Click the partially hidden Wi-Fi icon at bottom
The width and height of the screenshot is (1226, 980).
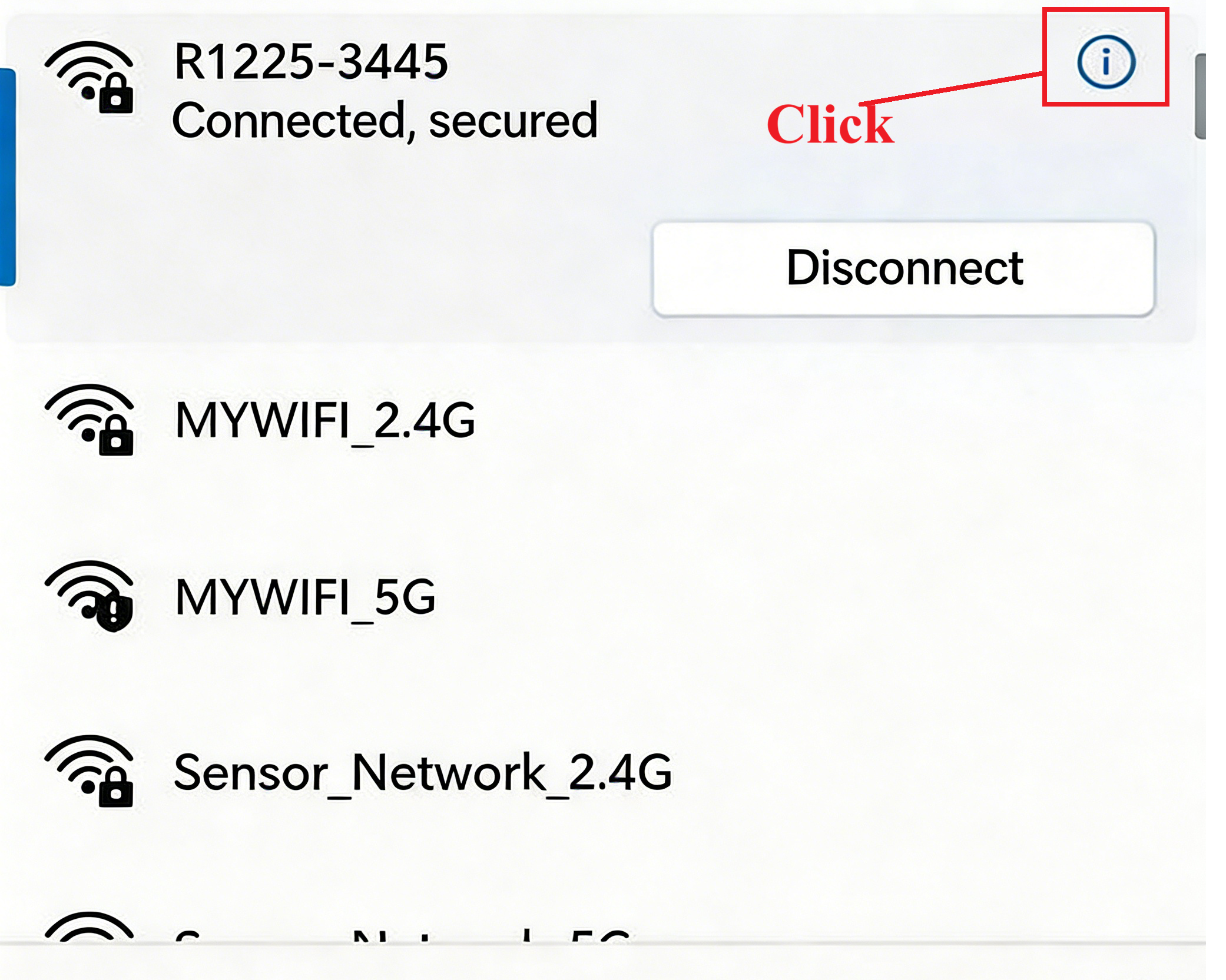(88, 927)
